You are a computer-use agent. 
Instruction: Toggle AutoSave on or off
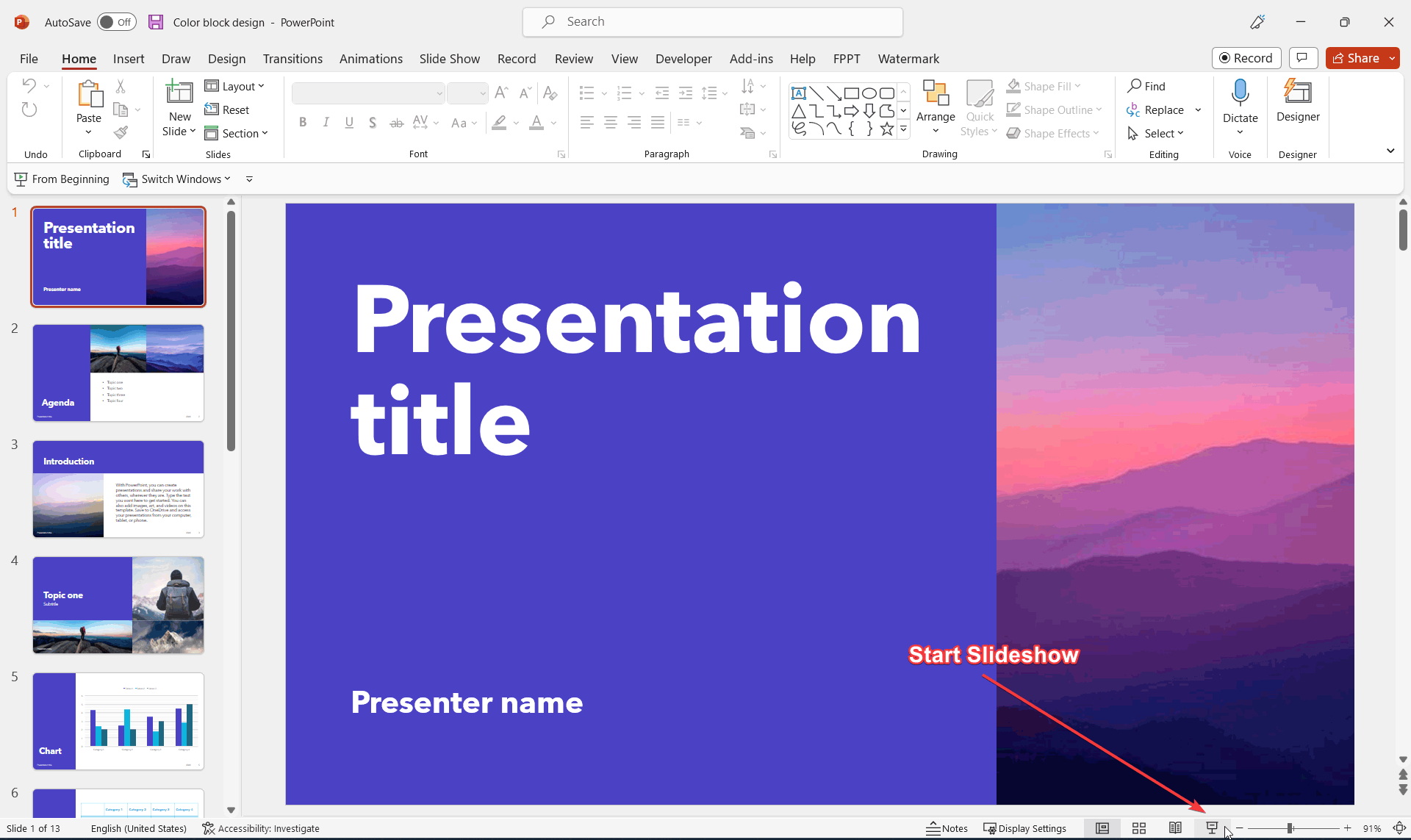115,22
